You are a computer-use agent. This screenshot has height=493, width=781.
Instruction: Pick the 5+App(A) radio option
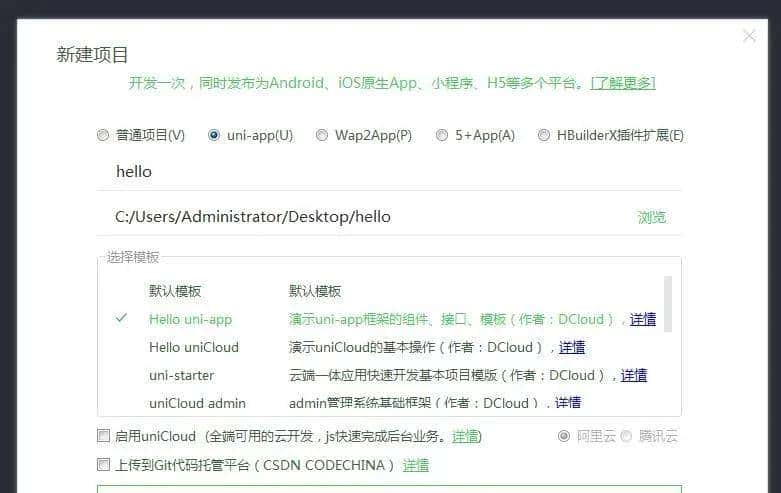click(x=442, y=135)
